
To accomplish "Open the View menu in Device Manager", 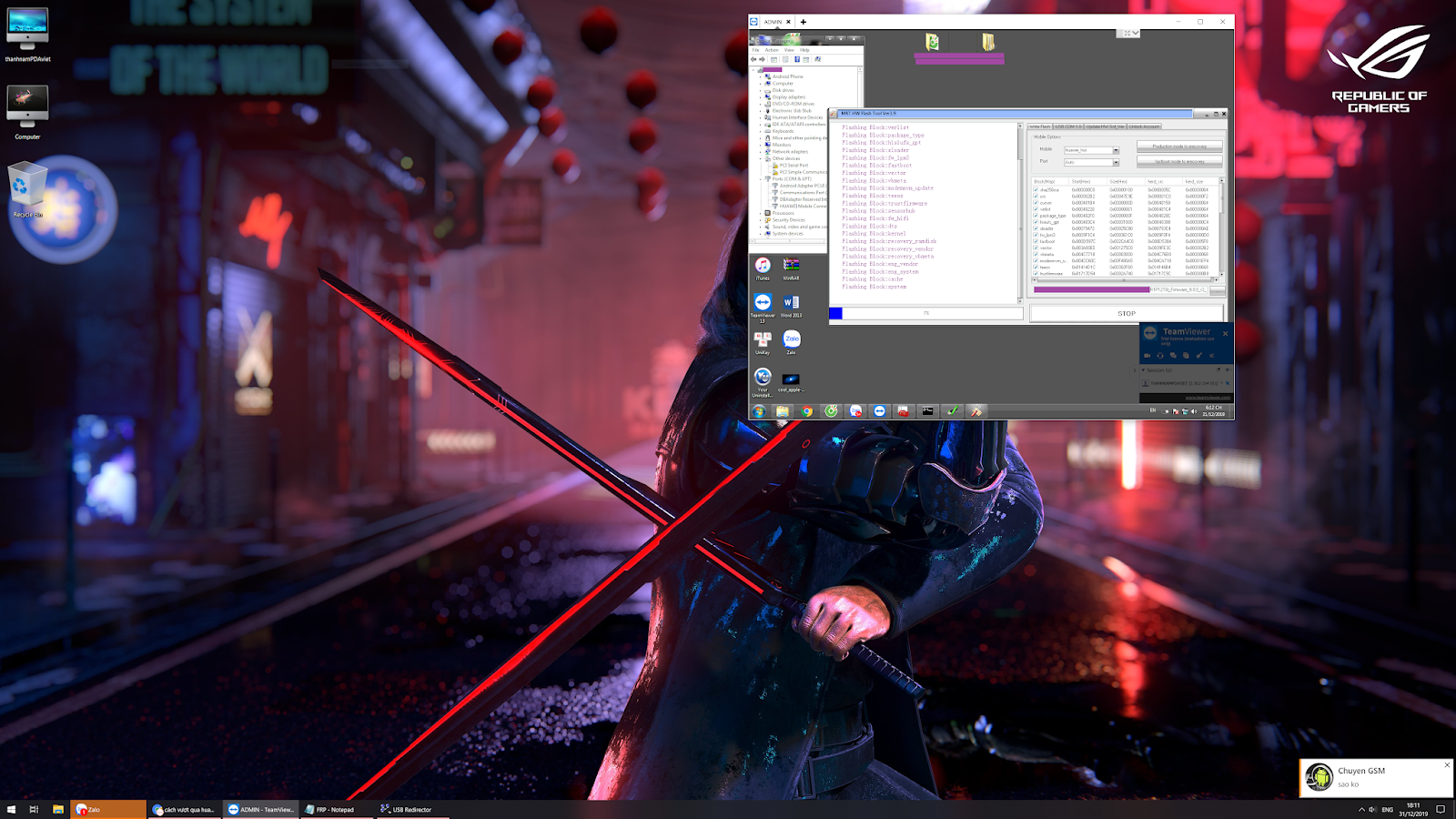I will click(789, 50).
